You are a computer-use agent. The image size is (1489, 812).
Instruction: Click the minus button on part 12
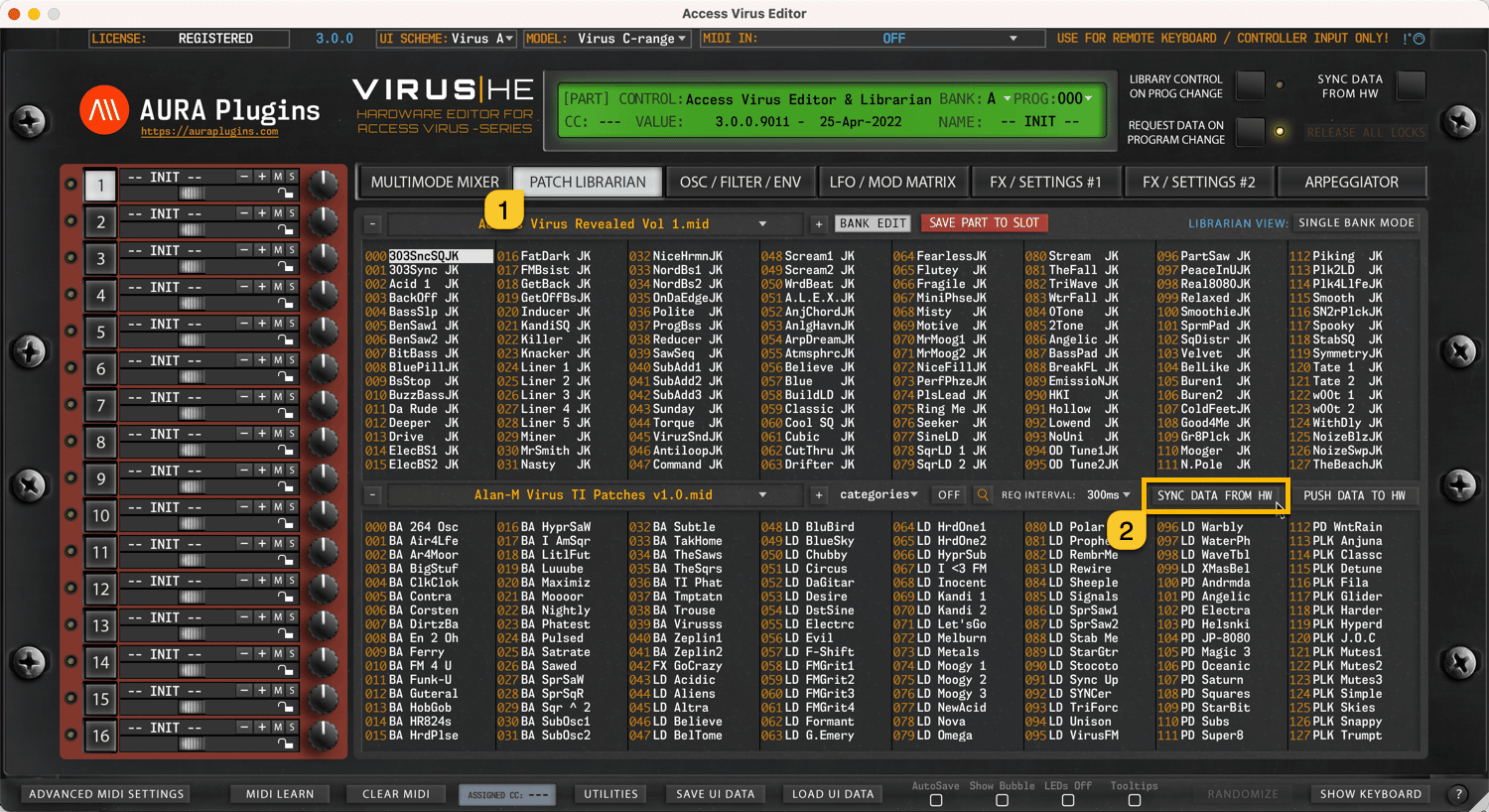(x=244, y=580)
